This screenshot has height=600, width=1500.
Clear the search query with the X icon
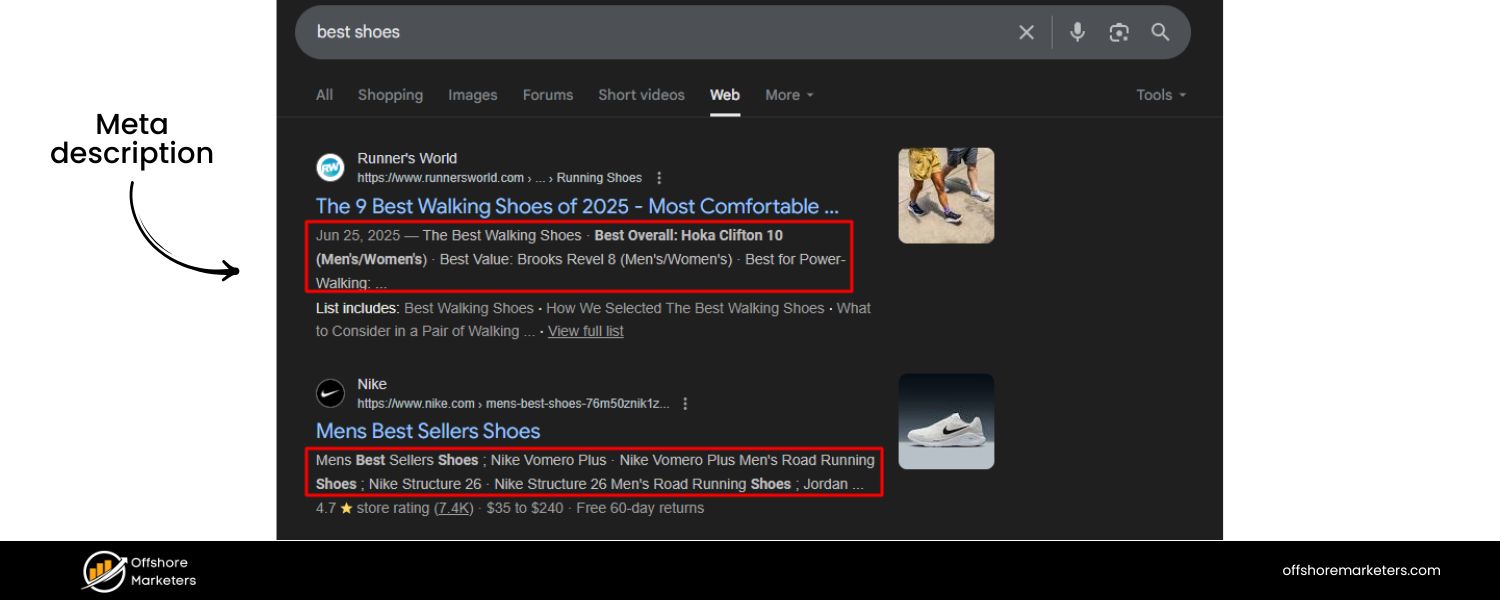[1026, 31]
